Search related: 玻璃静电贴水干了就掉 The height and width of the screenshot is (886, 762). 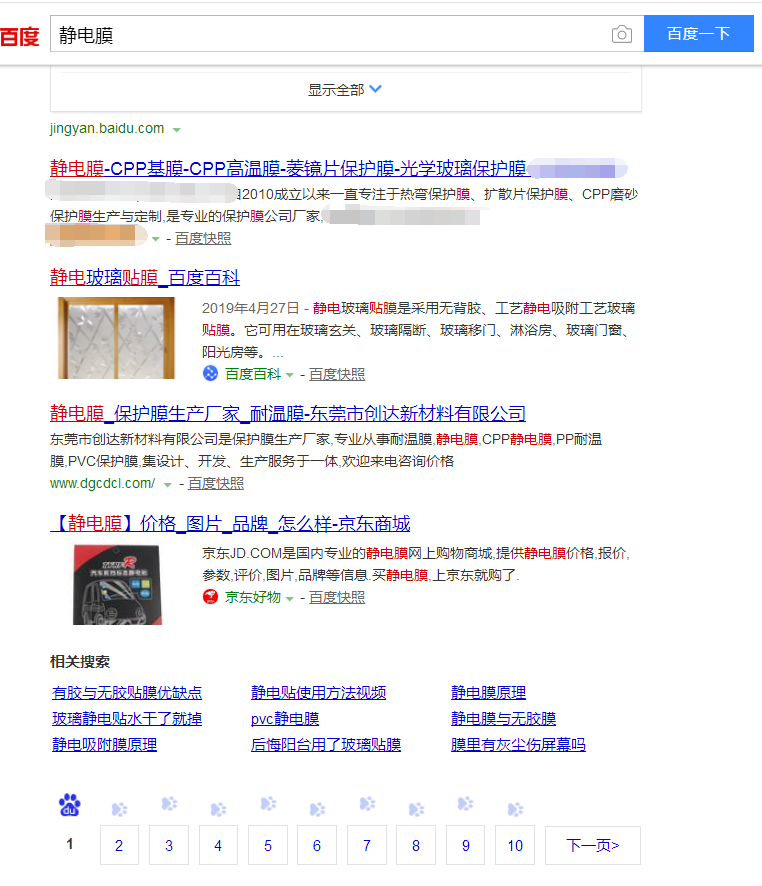(127, 719)
